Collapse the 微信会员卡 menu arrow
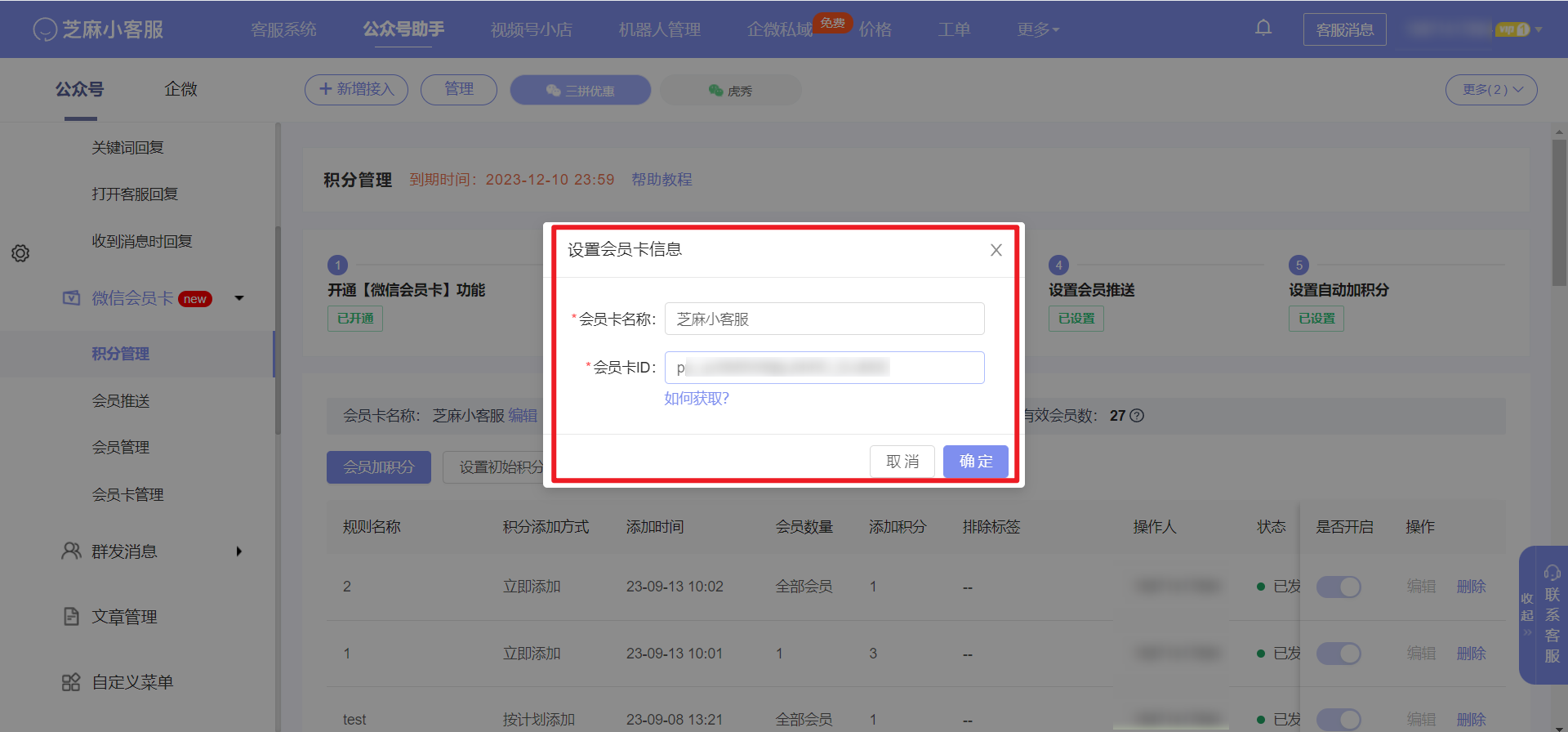 click(239, 298)
